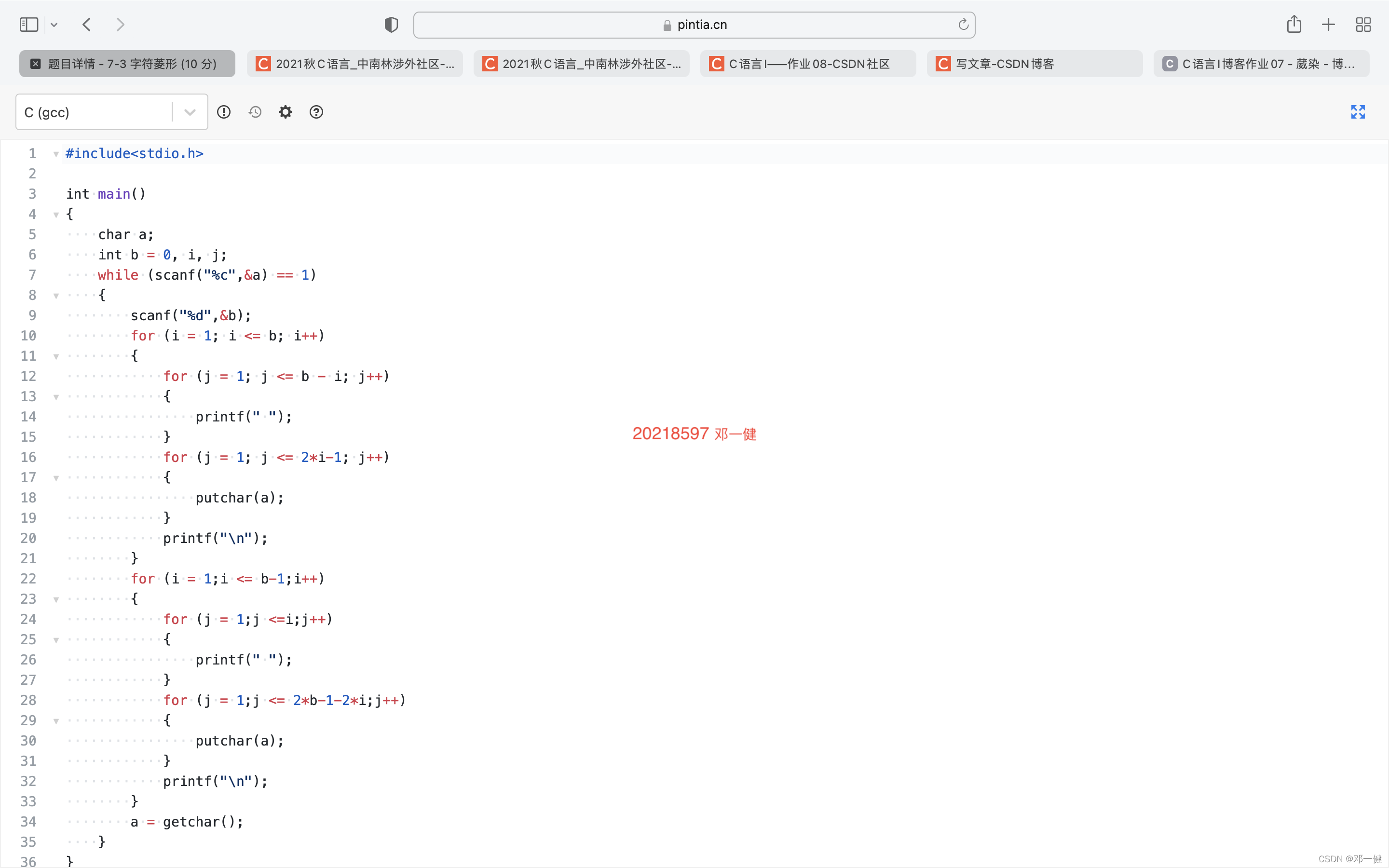Screen dimensions: 1389x868
Task: Click the 'char a;' declaration line
Action: (x=126, y=235)
